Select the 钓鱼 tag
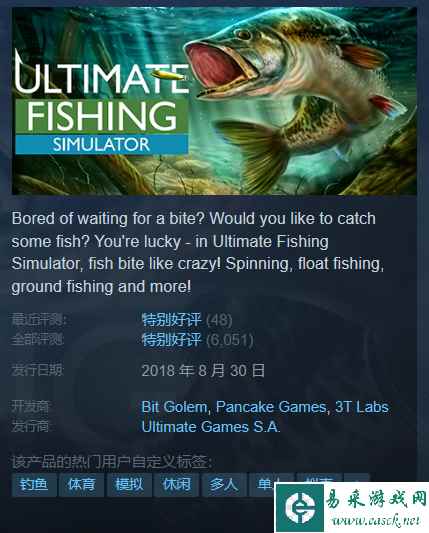This screenshot has height=533, width=429. [34, 485]
